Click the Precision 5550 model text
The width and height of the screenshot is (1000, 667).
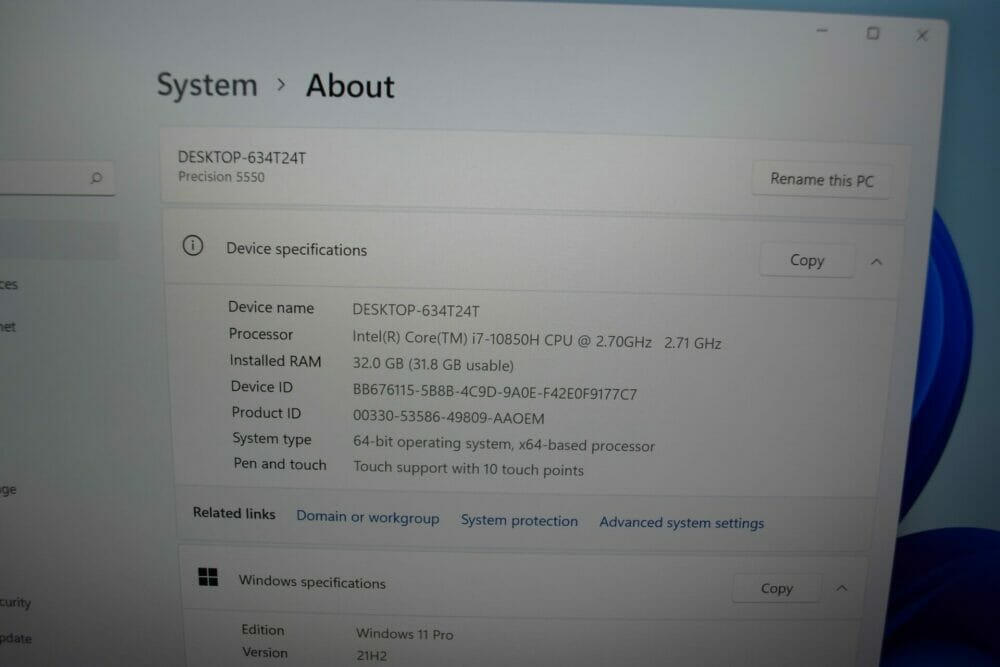(221, 177)
